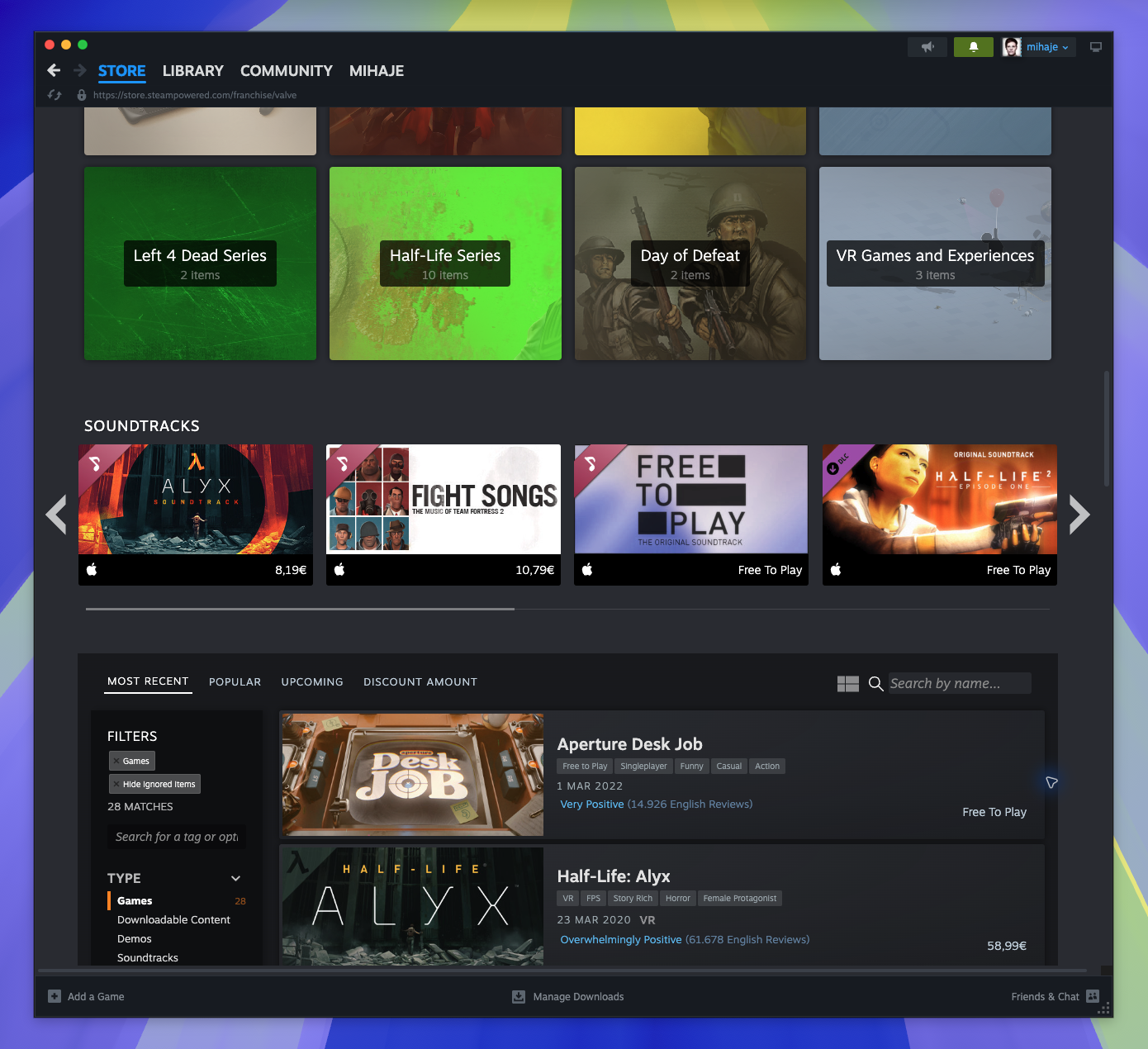Click the Action tag on Desk Job
Viewport: 1148px width, 1049px height.
click(767, 766)
